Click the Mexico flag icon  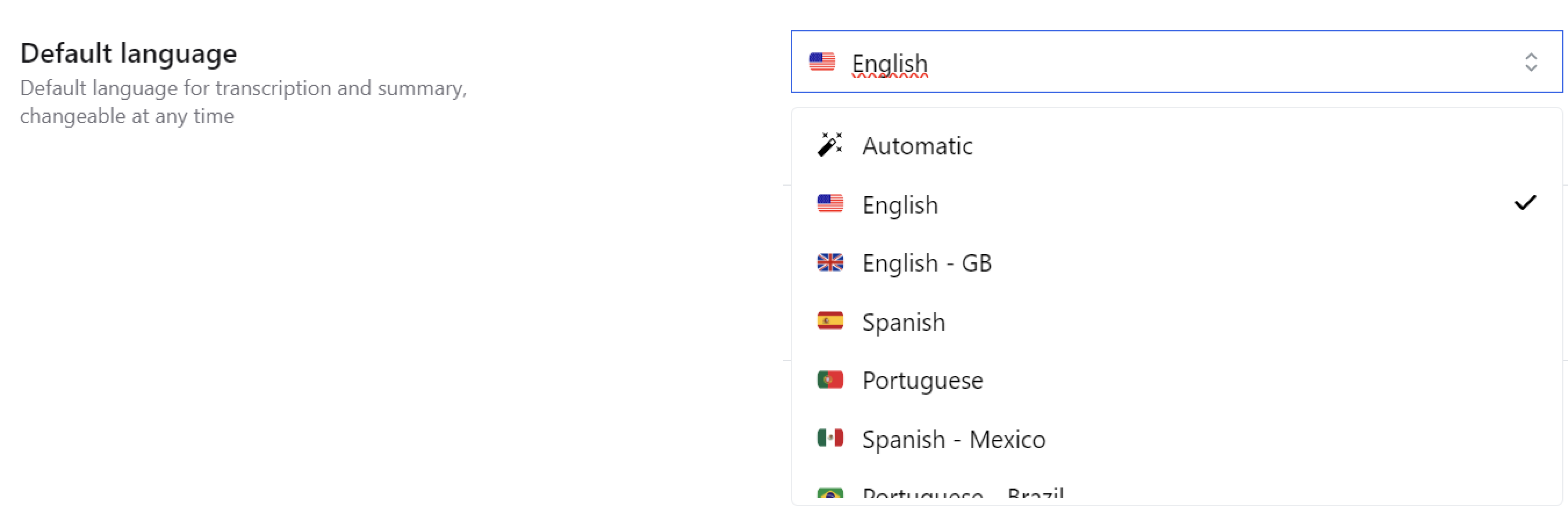[x=830, y=438]
